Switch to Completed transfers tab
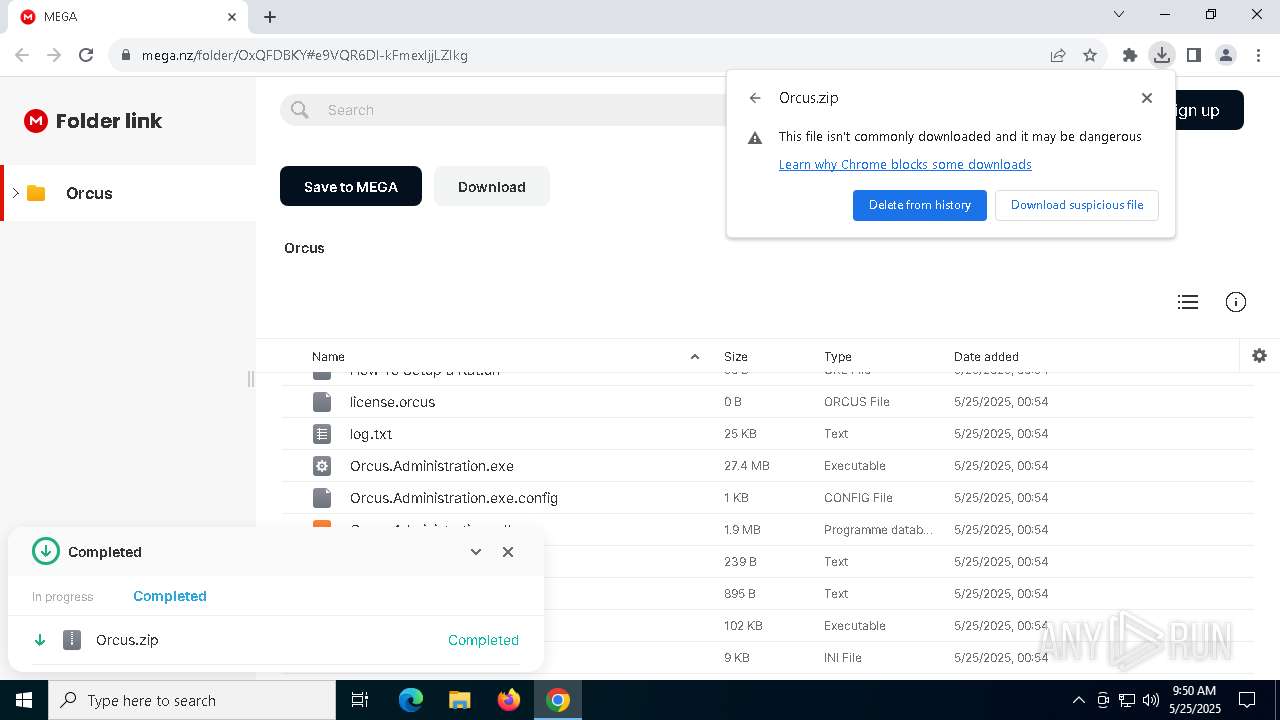Viewport: 1280px width, 720px height. coord(170,596)
